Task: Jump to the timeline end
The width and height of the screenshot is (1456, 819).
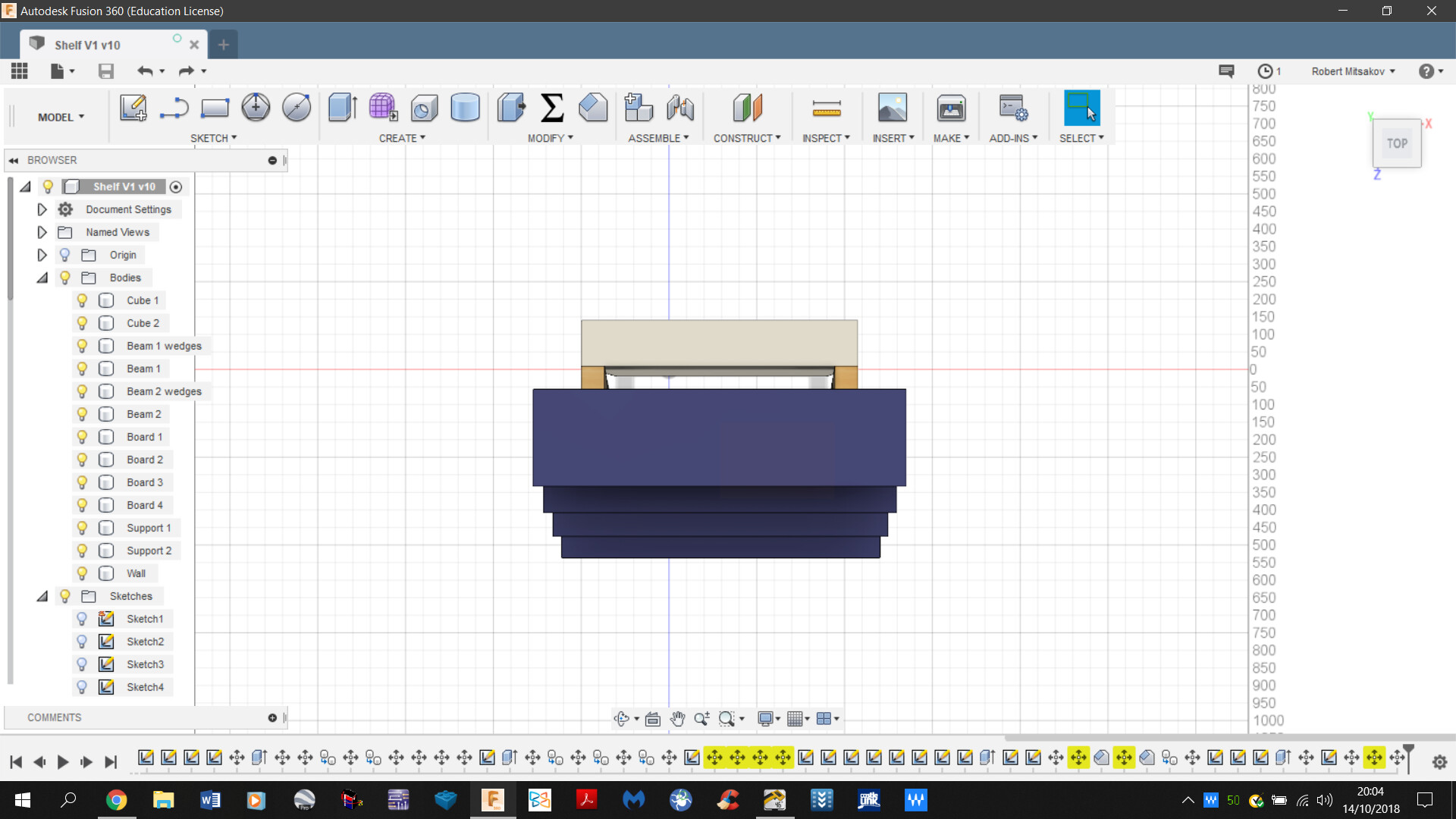Action: tap(111, 761)
